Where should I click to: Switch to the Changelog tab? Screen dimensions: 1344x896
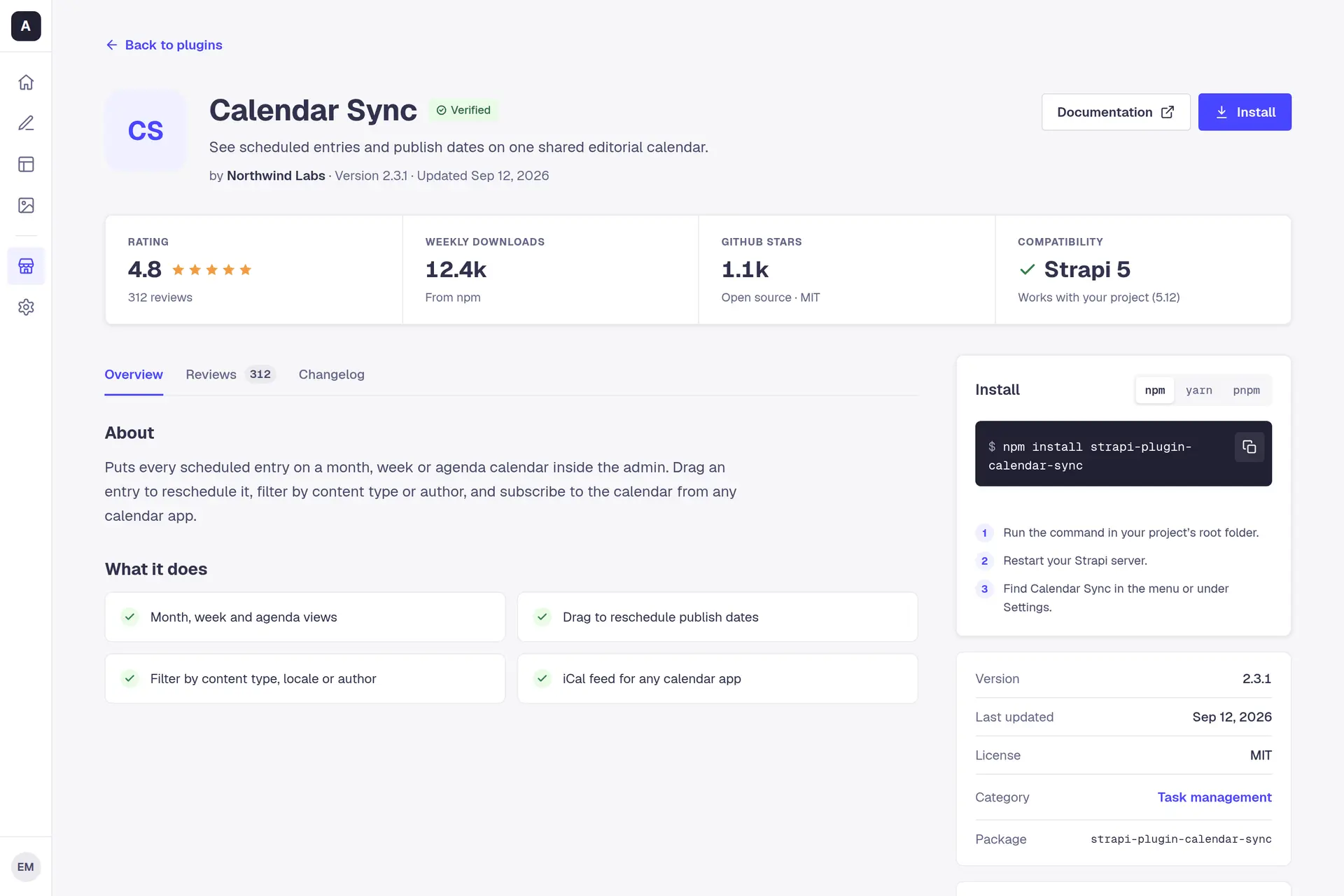coord(332,374)
